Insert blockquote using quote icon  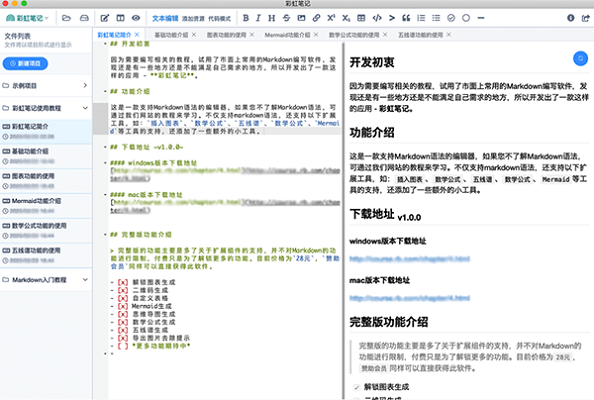(406, 18)
